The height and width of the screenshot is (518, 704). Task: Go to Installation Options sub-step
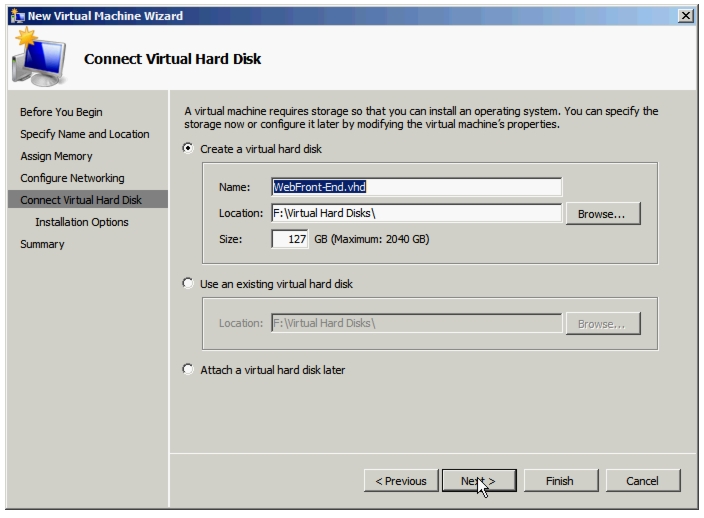82,222
